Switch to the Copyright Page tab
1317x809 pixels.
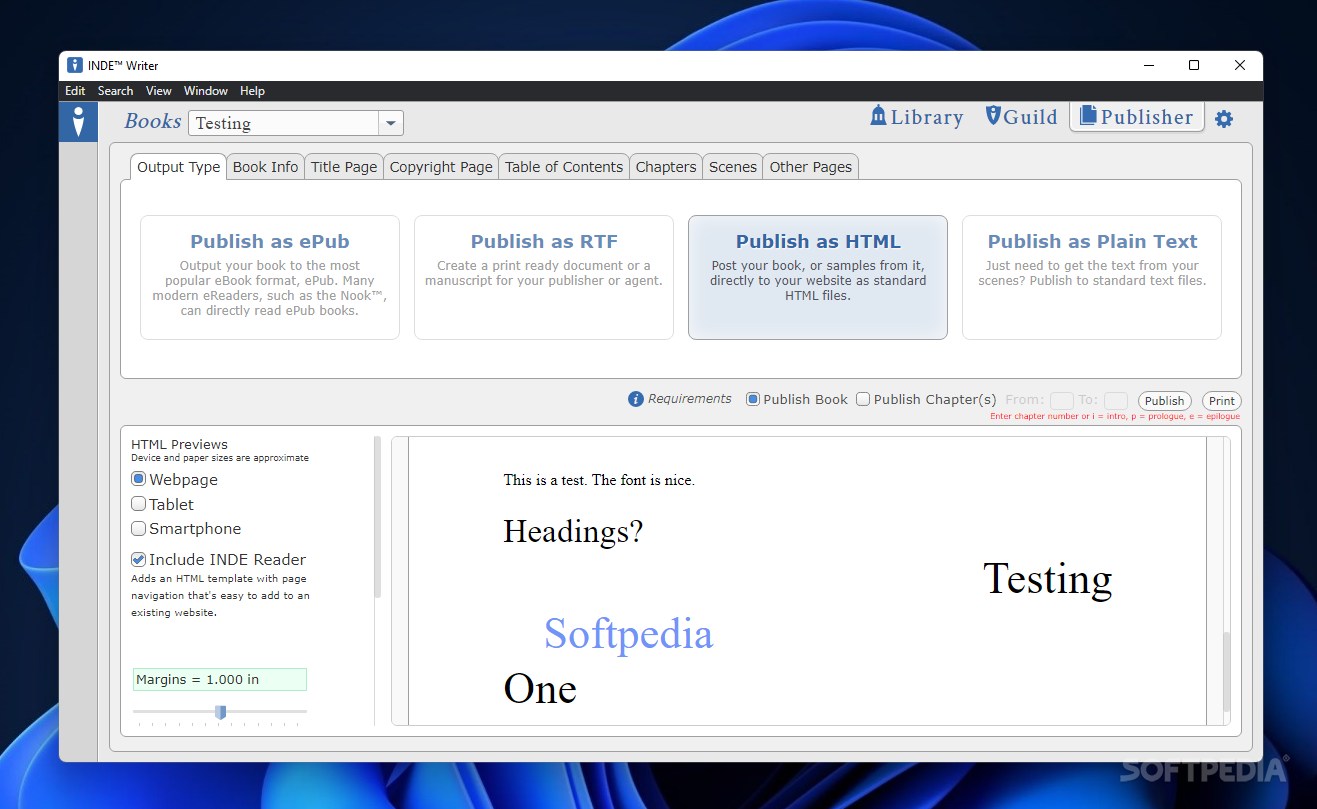point(441,167)
